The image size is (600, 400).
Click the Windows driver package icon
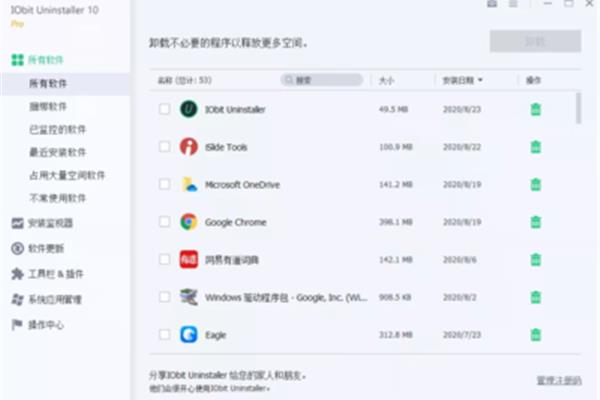tap(189, 297)
